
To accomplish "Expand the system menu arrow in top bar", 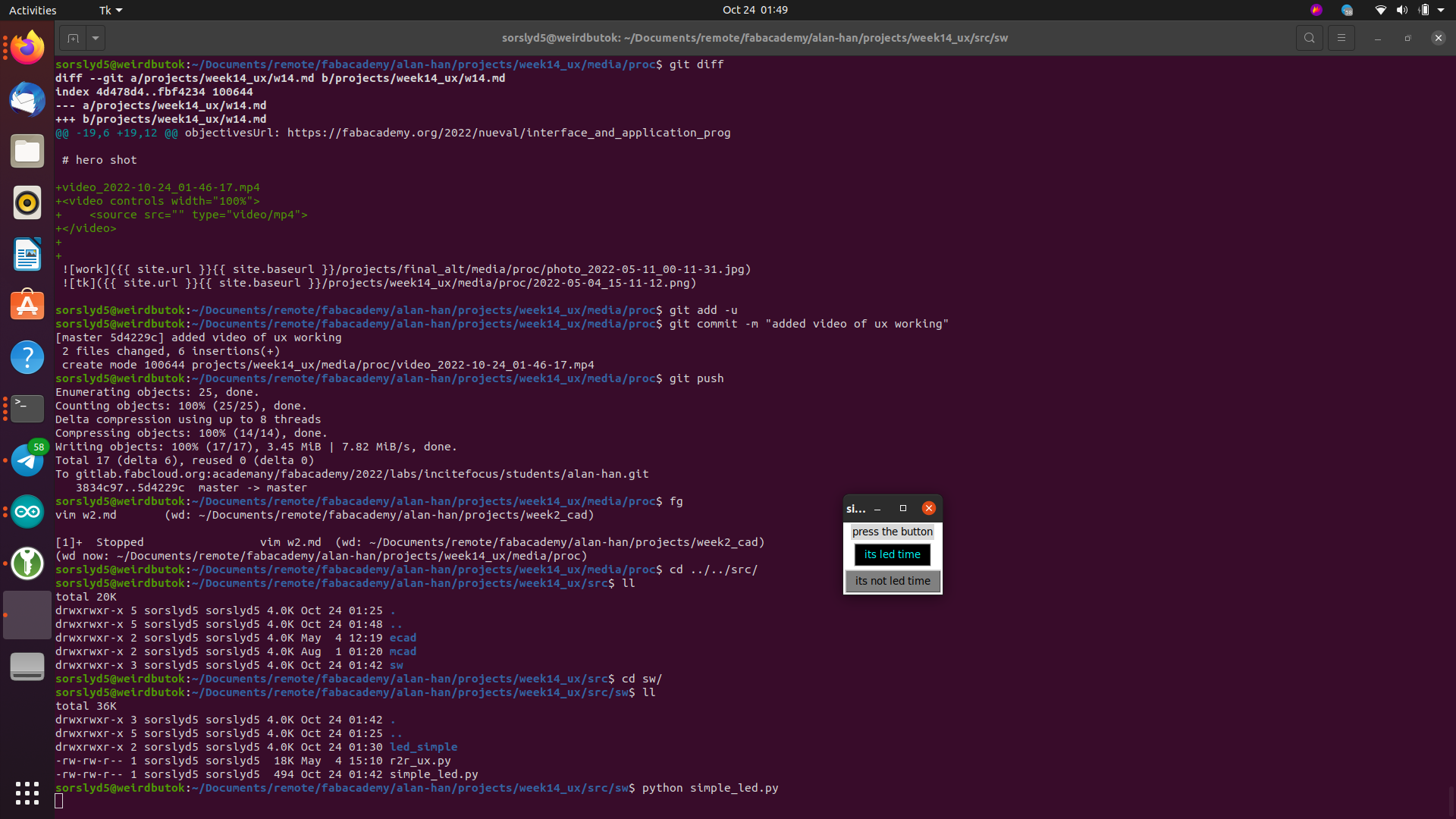I will click(1441, 10).
